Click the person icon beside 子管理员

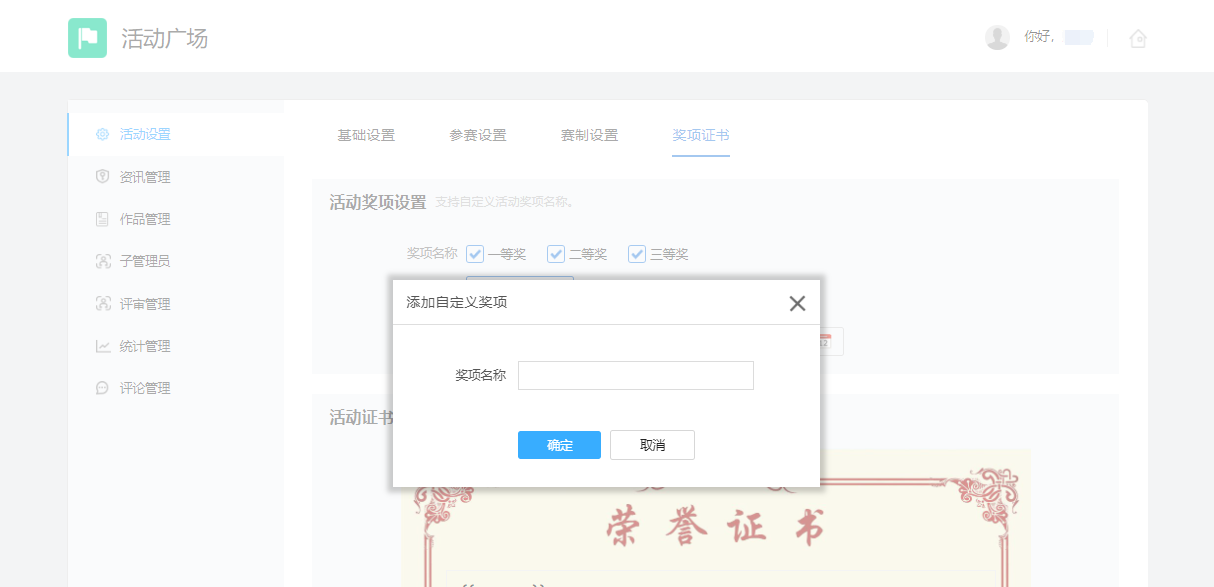102,261
